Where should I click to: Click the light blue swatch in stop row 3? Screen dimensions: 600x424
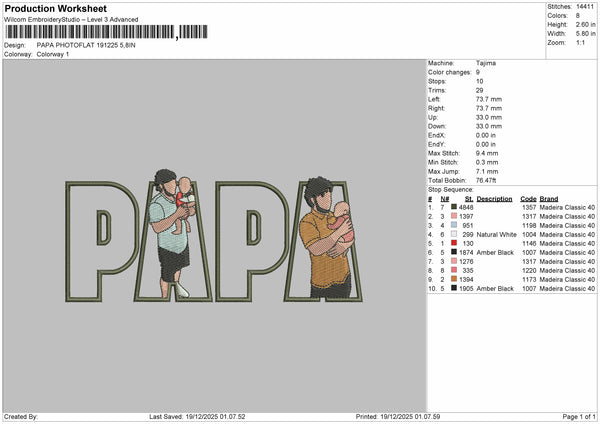(454, 225)
